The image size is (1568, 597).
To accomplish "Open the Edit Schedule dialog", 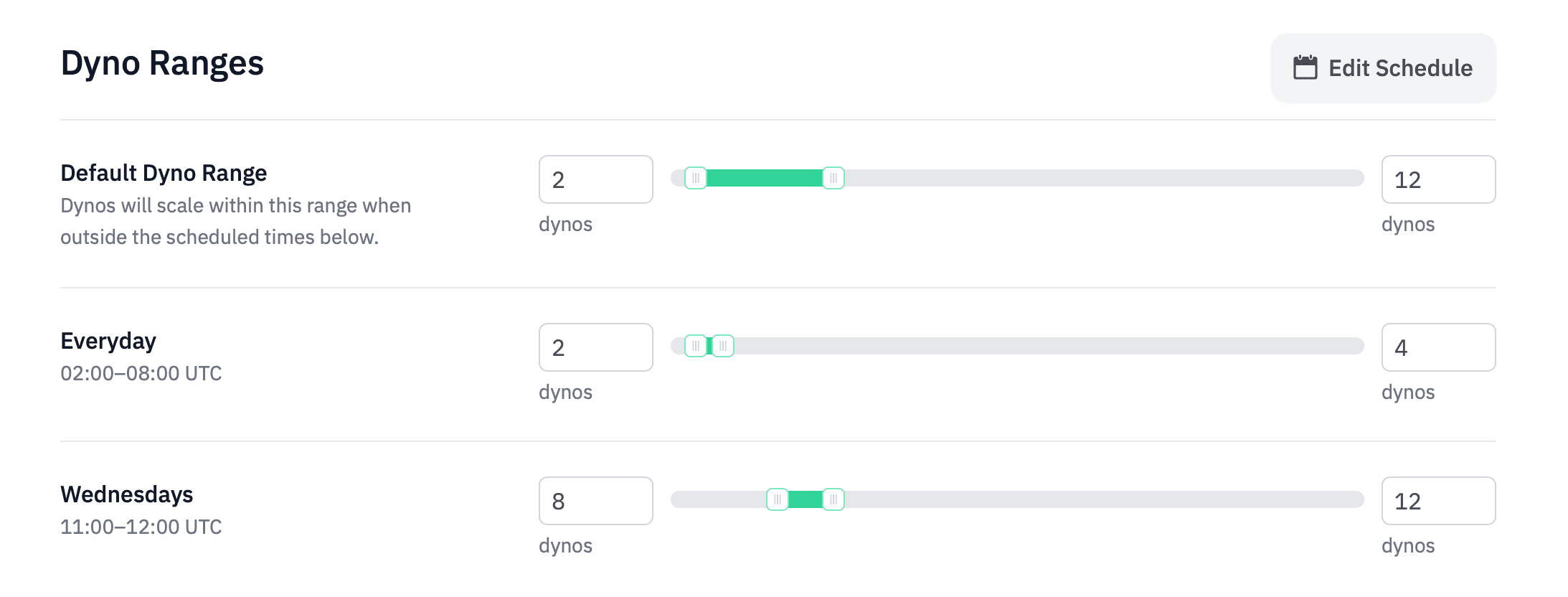I will (x=1383, y=68).
